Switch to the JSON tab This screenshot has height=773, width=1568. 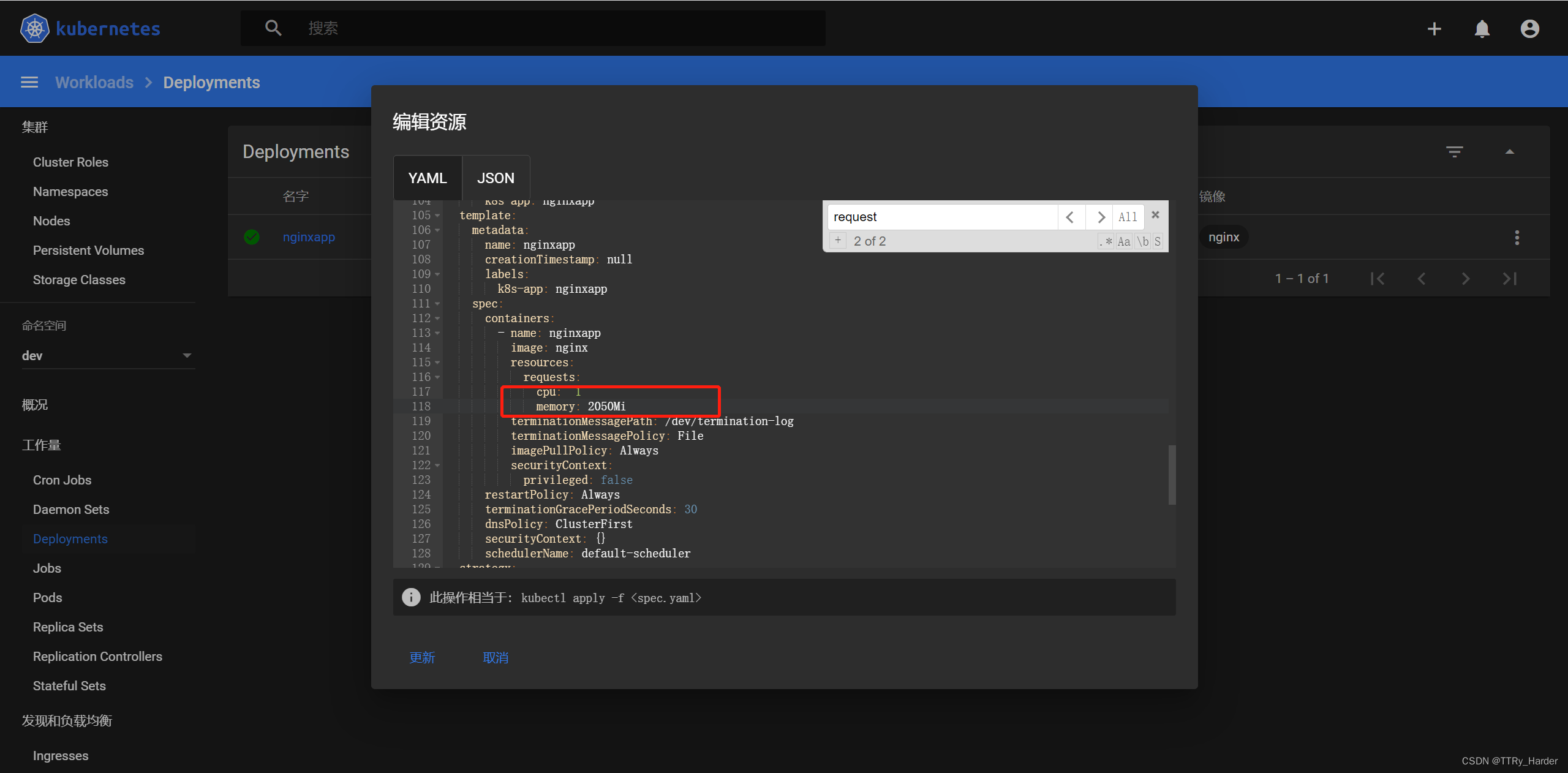coord(495,178)
